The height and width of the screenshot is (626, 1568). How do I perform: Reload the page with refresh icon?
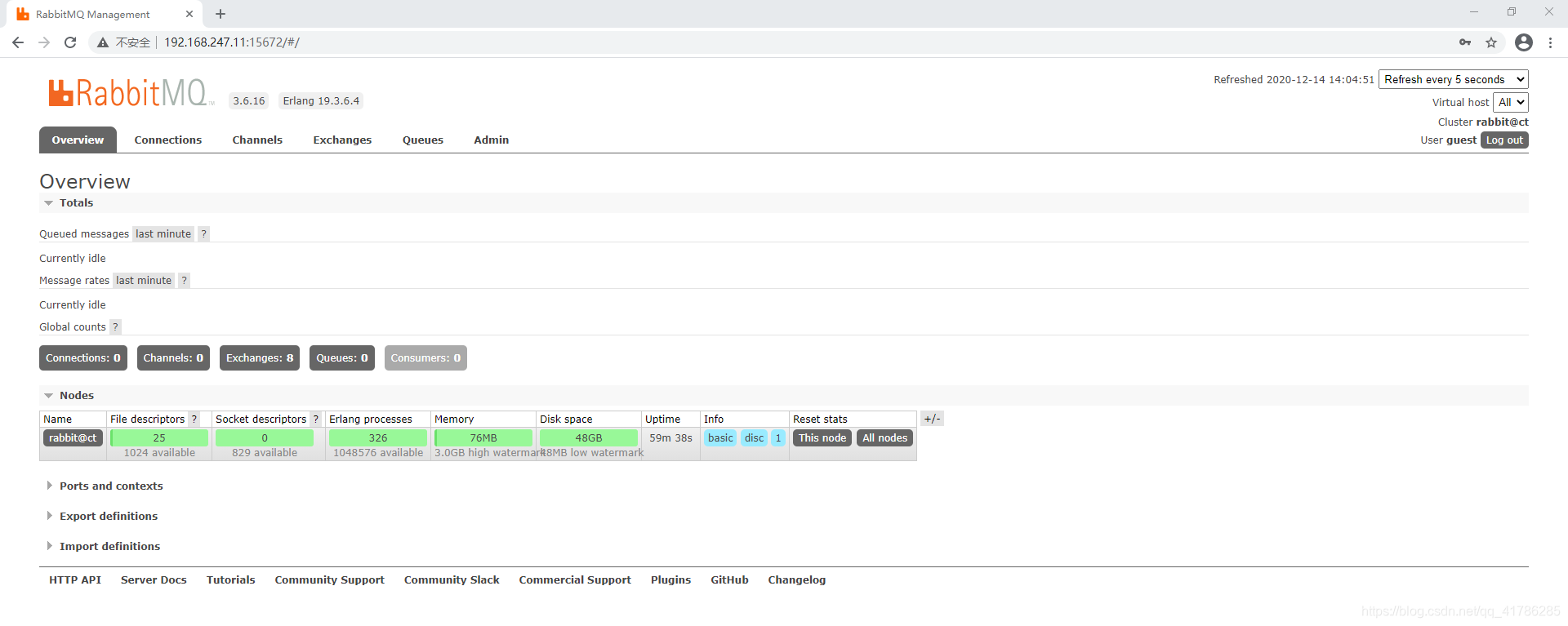70,42
